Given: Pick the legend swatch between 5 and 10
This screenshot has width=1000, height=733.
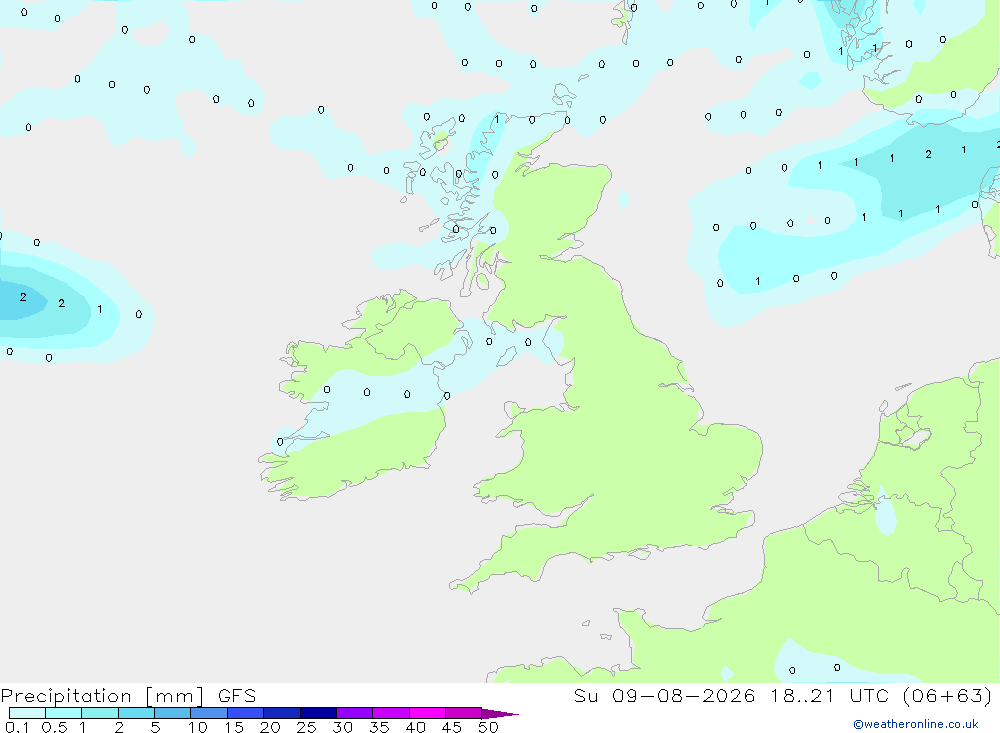Looking at the screenshot, I should click(173, 713).
